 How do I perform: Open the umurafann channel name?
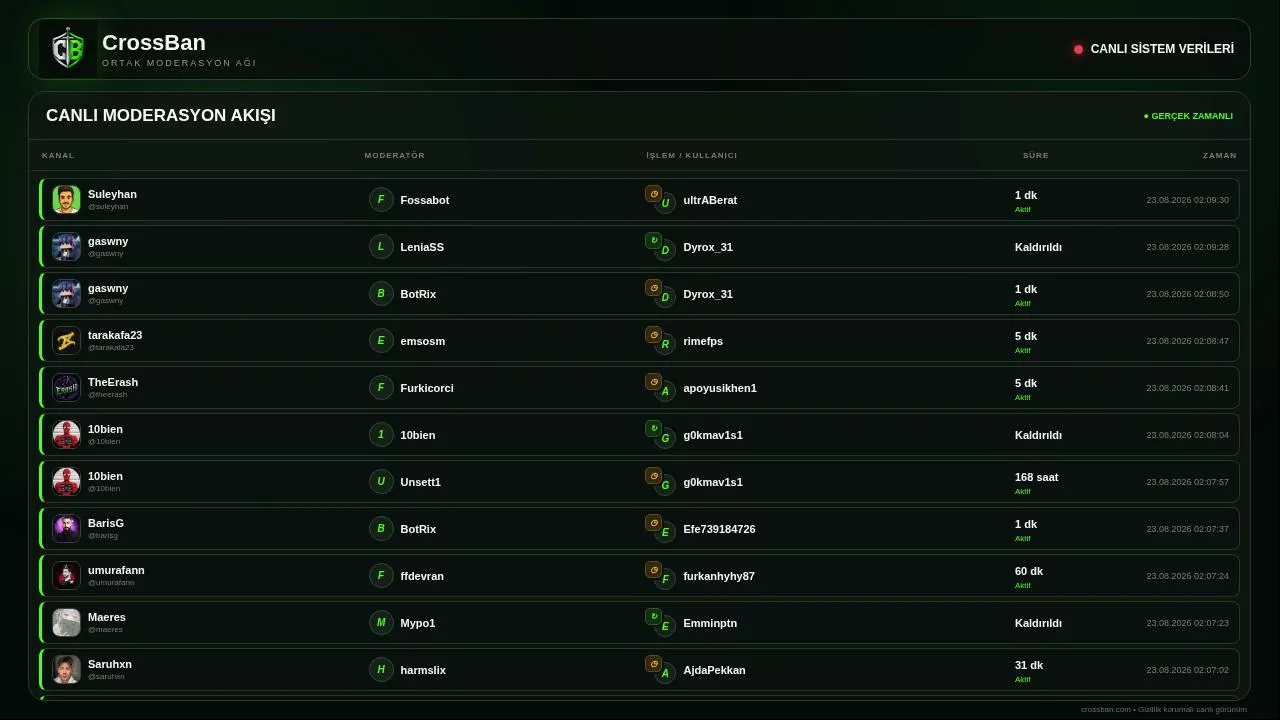pyautogui.click(x=116, y=570)
